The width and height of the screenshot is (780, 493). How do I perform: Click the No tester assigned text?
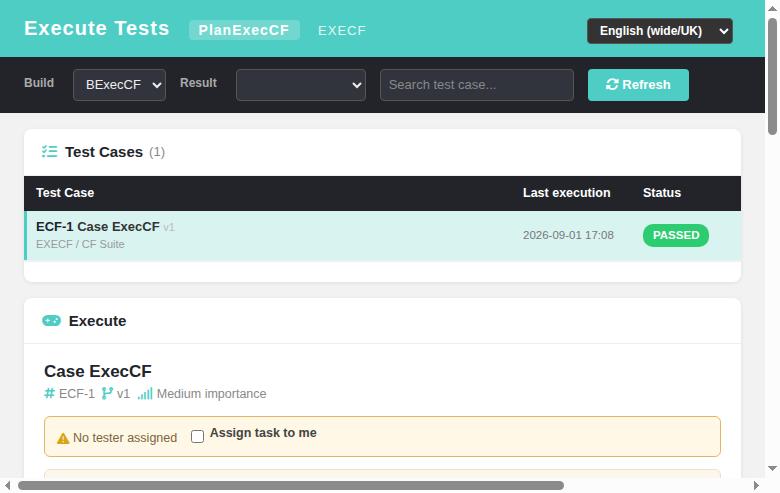(x=125, y=438)
